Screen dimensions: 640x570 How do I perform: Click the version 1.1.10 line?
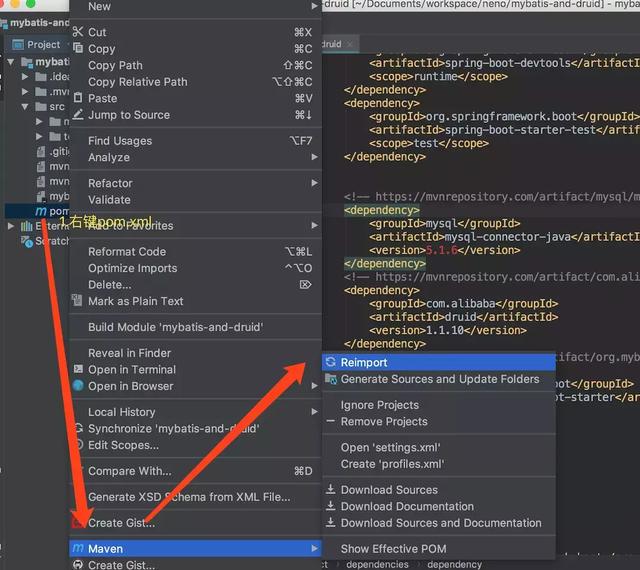click(448, 330)
